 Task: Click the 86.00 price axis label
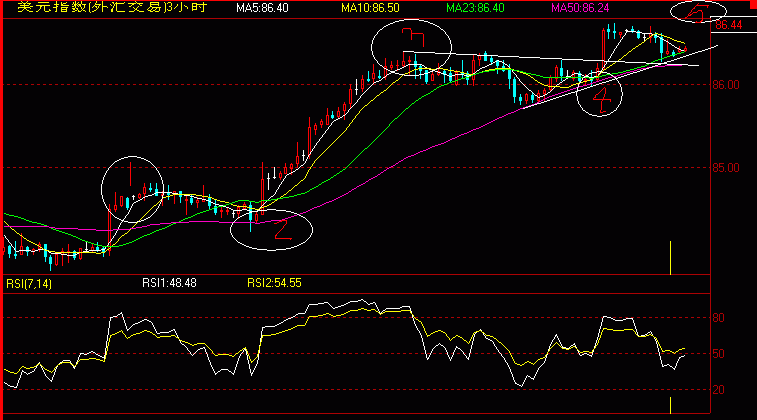pyautogui.click(x=726, y=85)
